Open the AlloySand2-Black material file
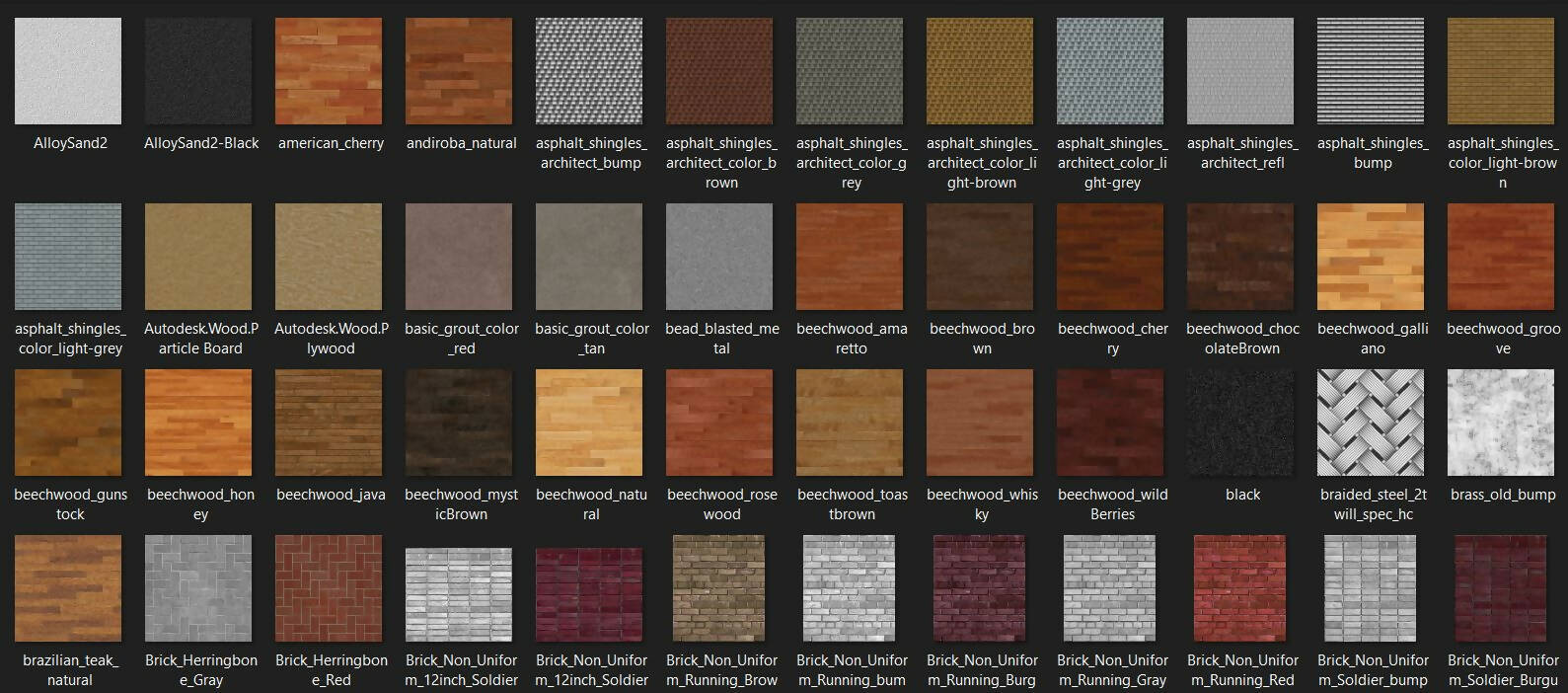The height and width of the screenshot is (693, 1568). point(198,71)
